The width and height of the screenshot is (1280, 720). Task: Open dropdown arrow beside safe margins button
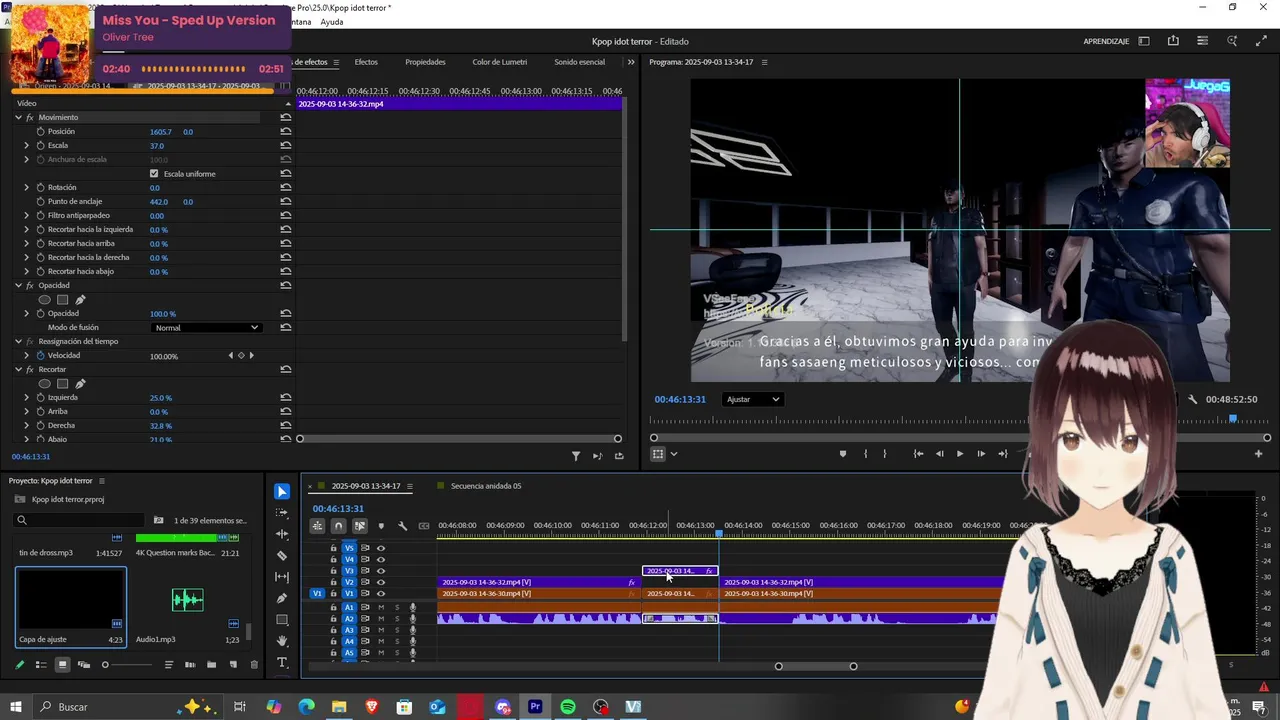[674, 454]
